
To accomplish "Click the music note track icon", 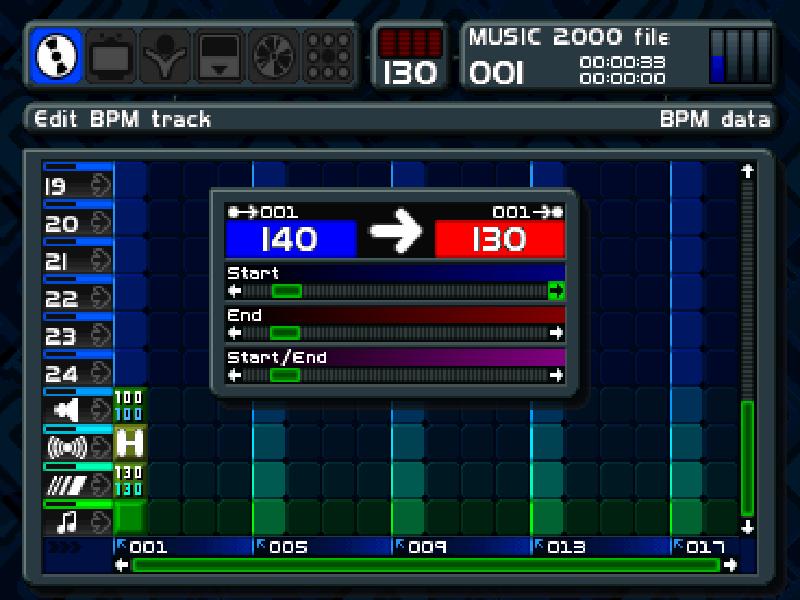I will click(x=67, y=522).
